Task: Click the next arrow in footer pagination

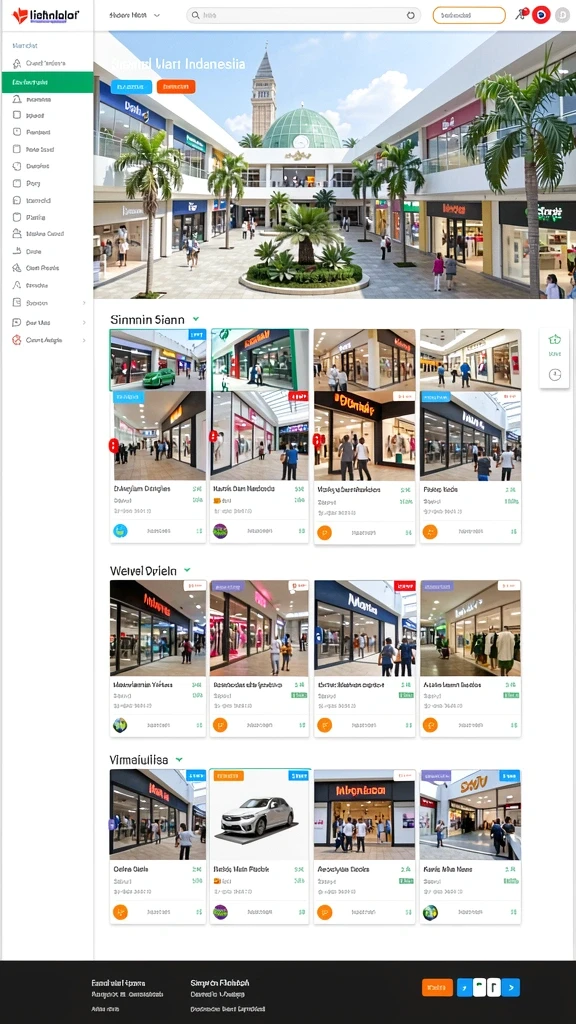Action: click(x=512, y=987)
